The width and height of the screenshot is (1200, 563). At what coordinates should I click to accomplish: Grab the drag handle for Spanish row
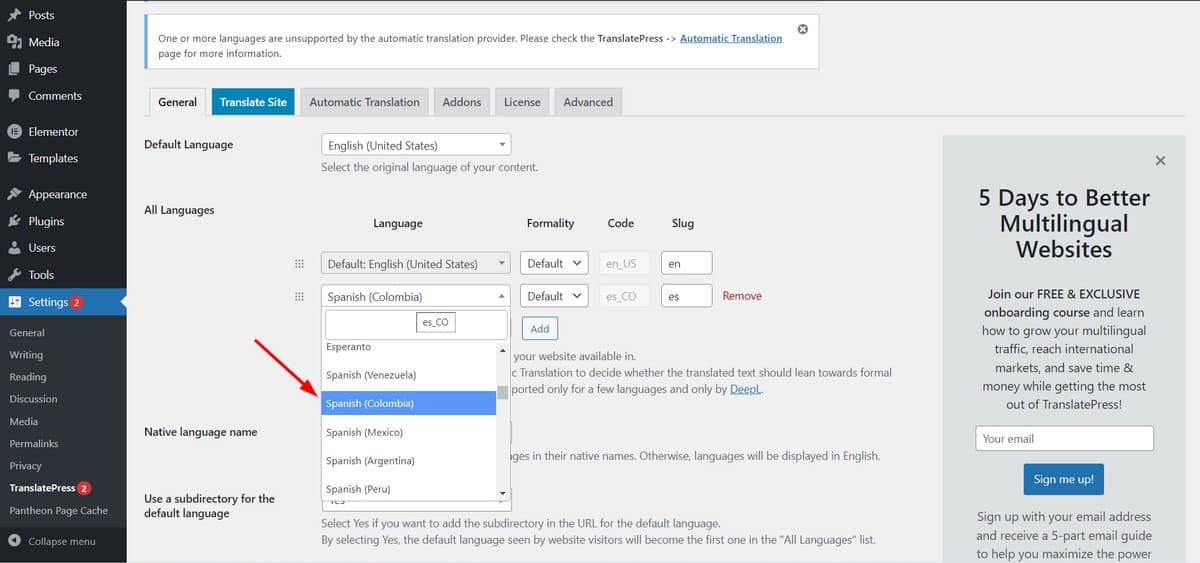pyautogui.click(x=299, y=296)
